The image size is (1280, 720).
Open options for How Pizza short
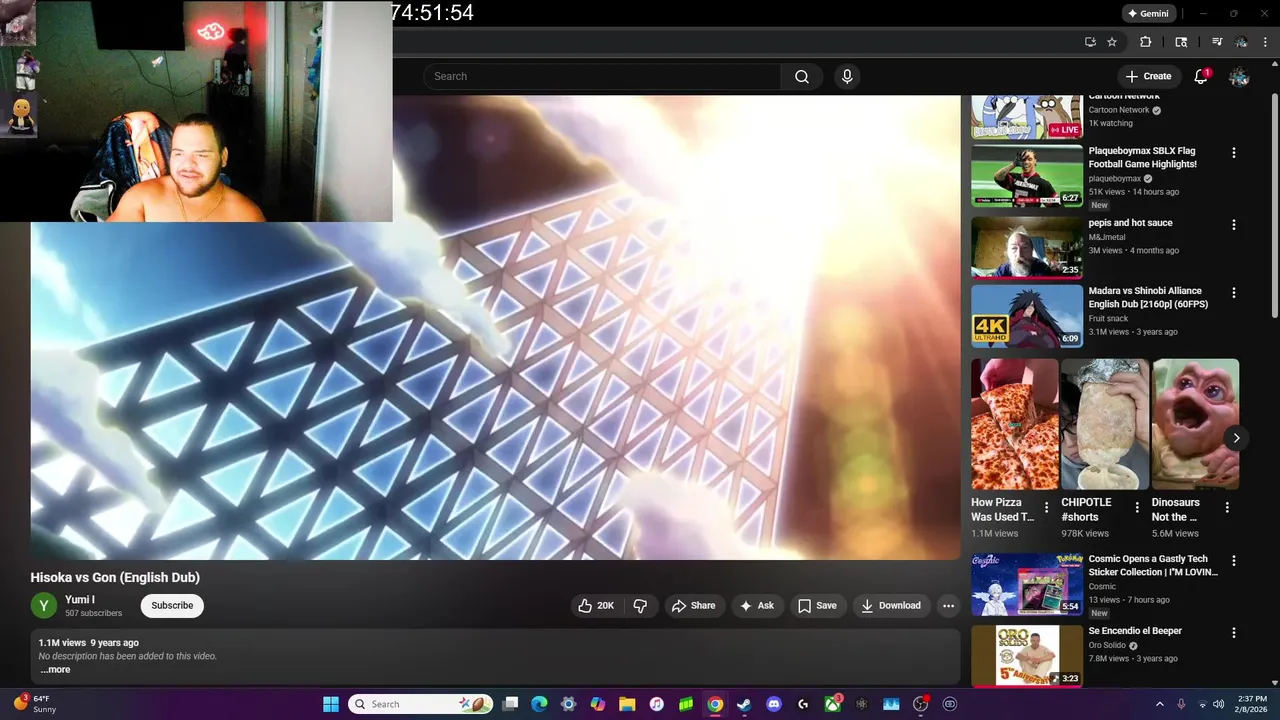(1047, 507)
